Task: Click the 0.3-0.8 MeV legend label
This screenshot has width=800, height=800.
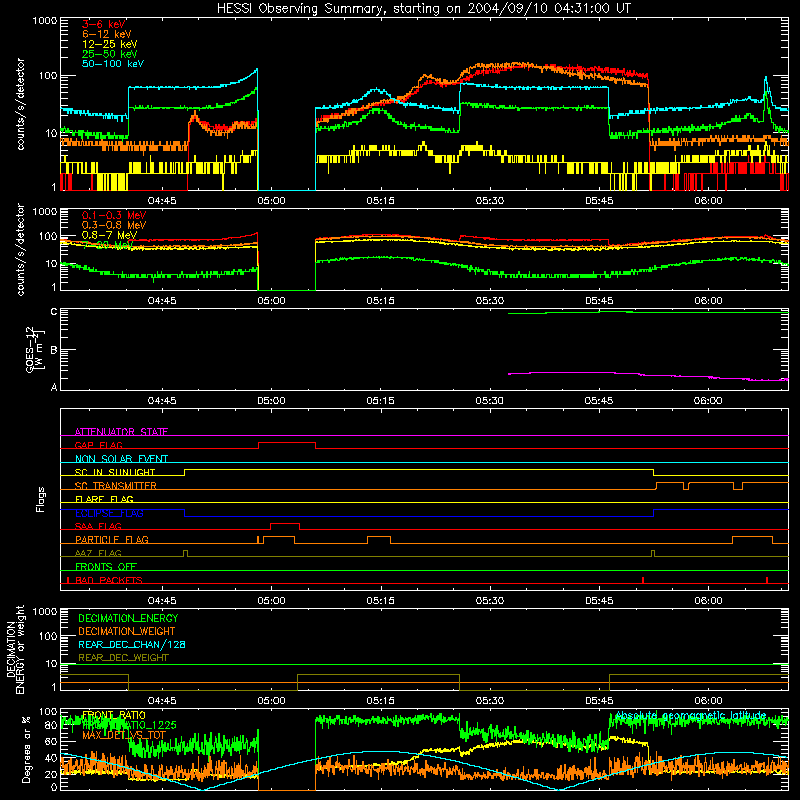Action: 114,225
